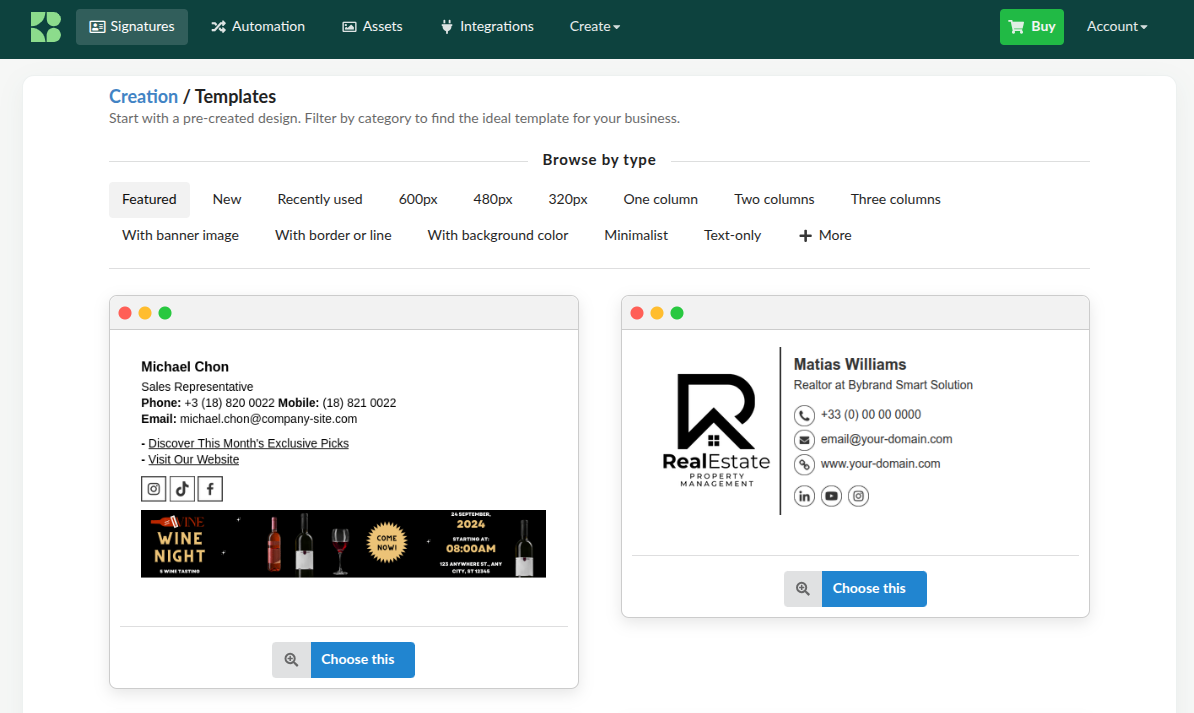Zoom preview of the Matias Williams template
Viewport: 1194px width, 713px height.
[x=803, y=589]
